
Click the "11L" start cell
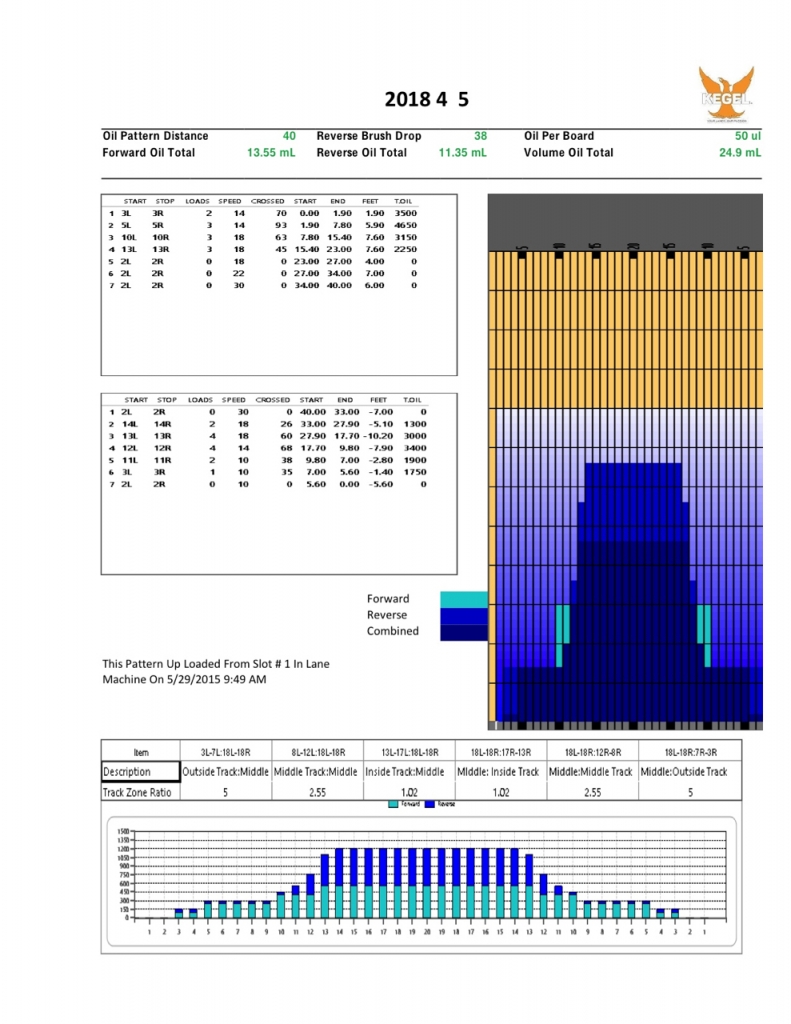coord(129,460)
